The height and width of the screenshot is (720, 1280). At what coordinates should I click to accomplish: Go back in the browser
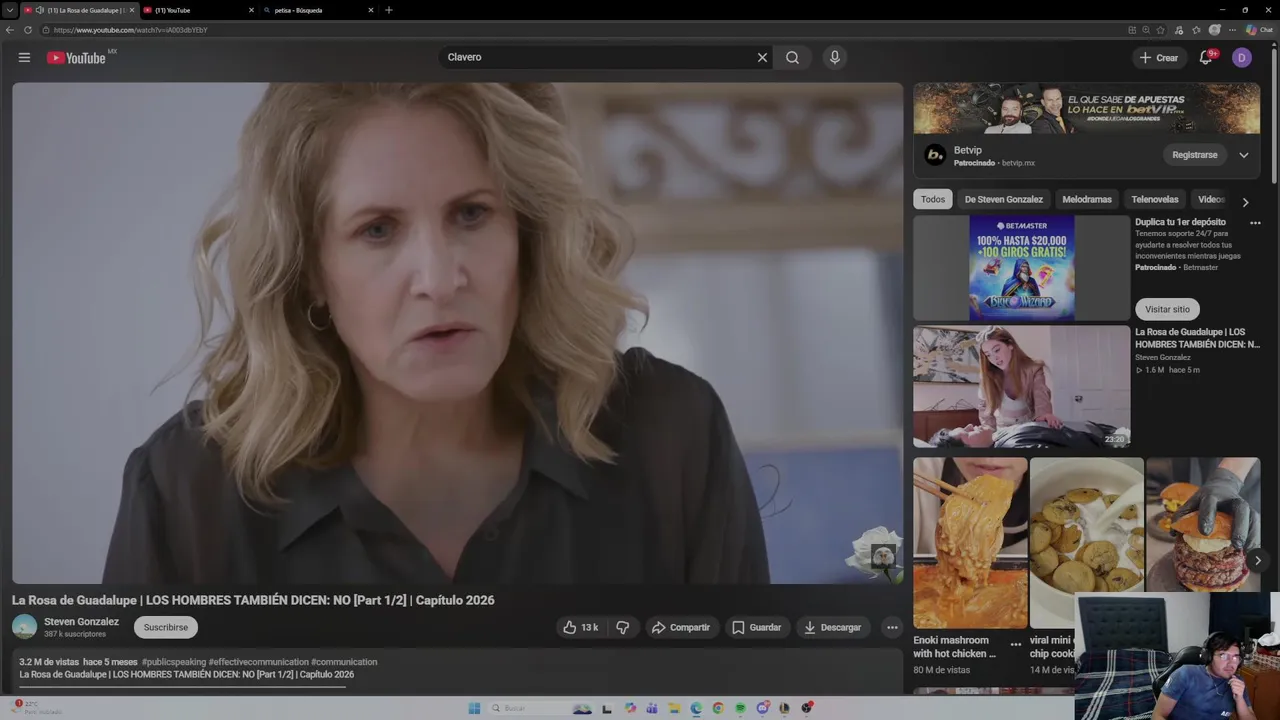click(10, 30)
